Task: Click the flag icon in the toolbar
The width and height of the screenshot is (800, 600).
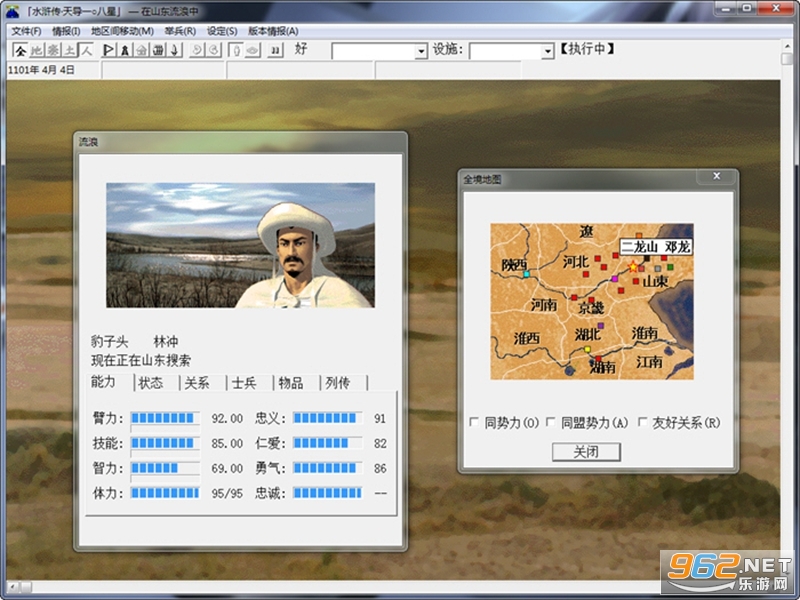Action: pos(109,50)
